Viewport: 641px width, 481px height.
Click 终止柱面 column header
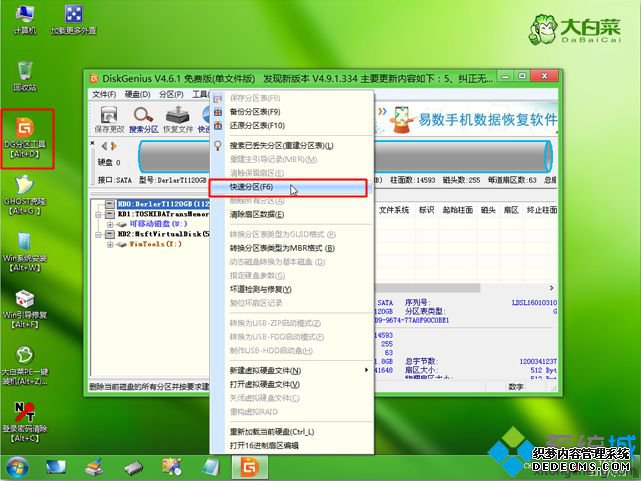pyautogui.click(x=542, y=210)
